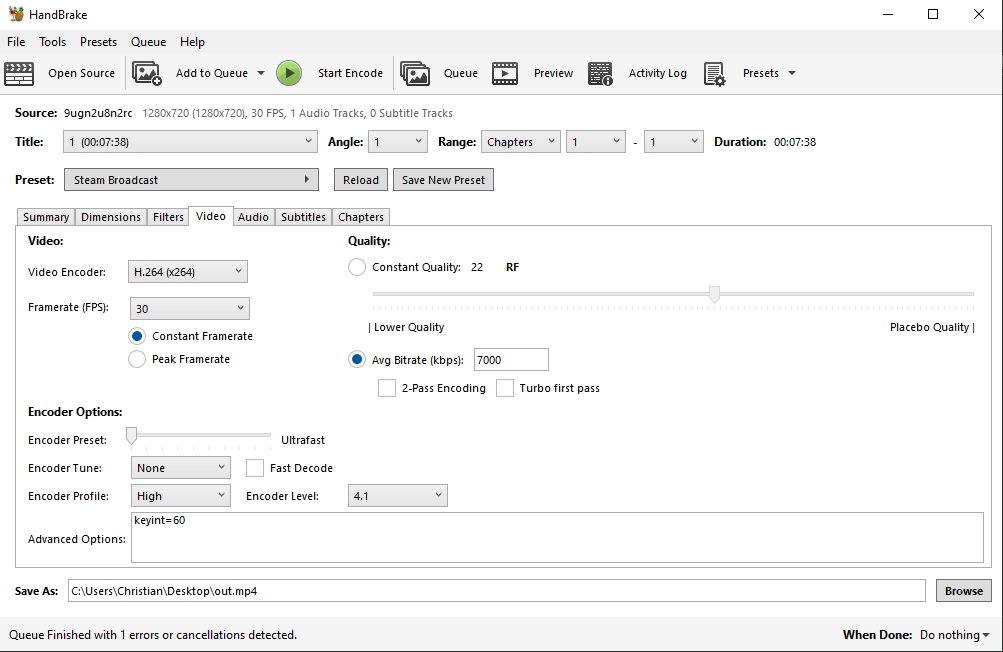Open the Presets menu in menu bar
Image resolution: width=1003 pixels, height=652 pixels.
99,42
